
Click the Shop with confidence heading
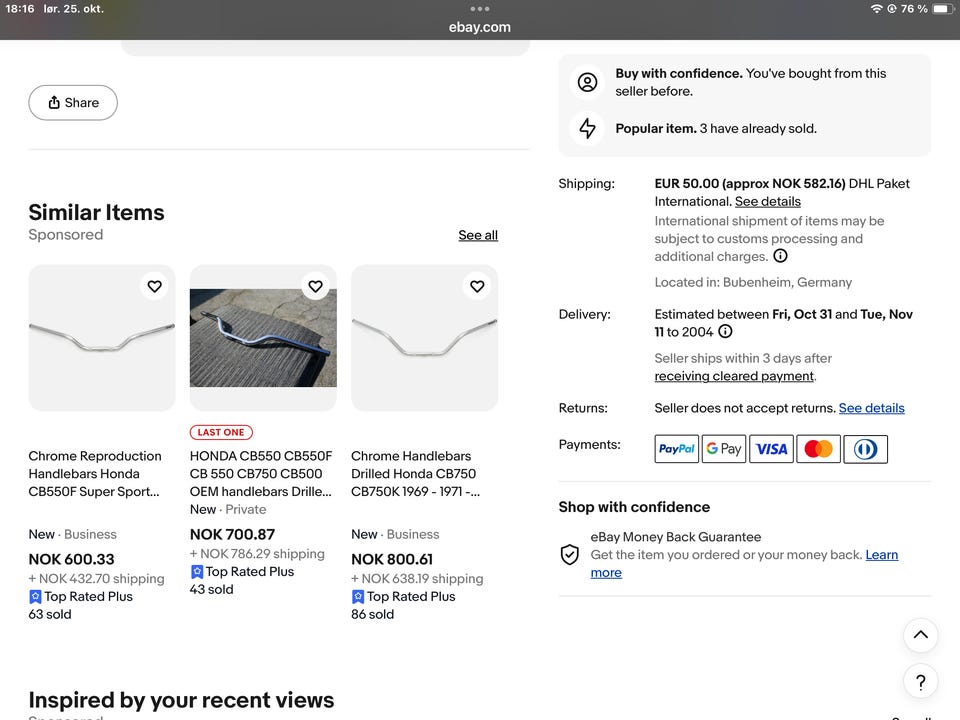[634, 507]
